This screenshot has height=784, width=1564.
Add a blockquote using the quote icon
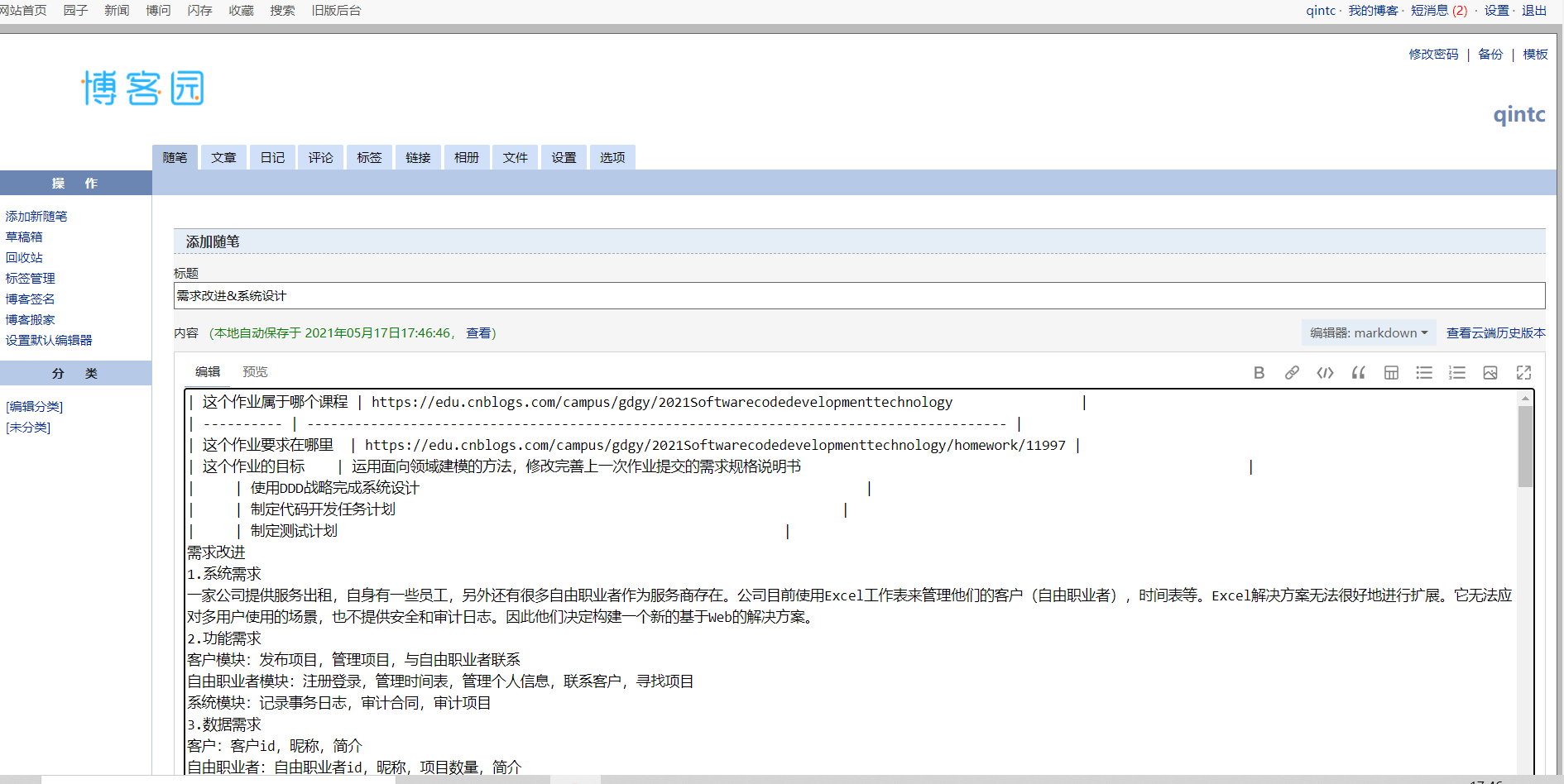1358,373
